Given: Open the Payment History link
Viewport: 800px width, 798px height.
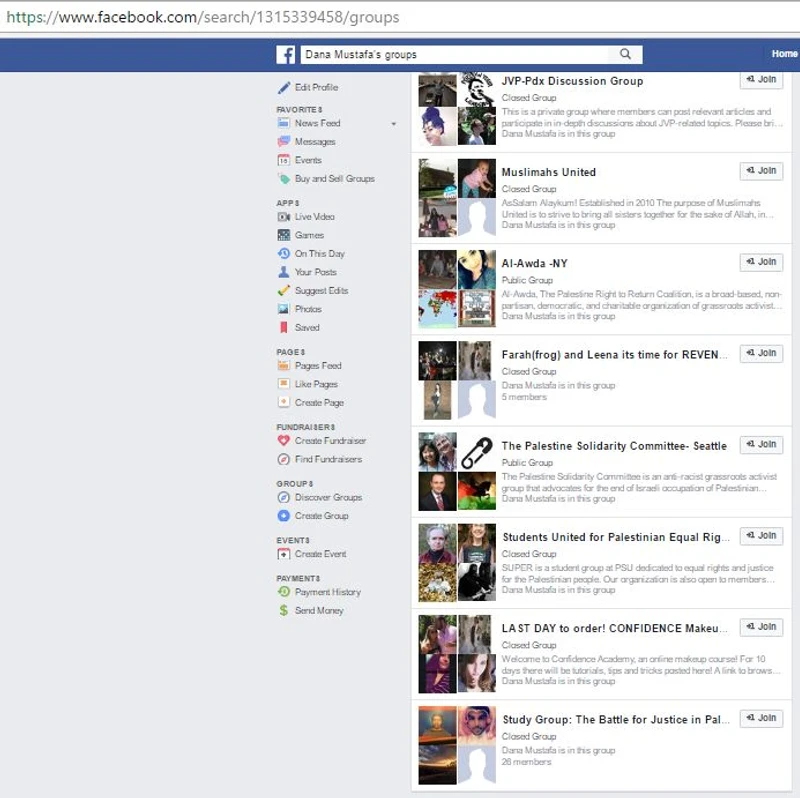Looking at the screenshot, I should [x=328, y=592].
